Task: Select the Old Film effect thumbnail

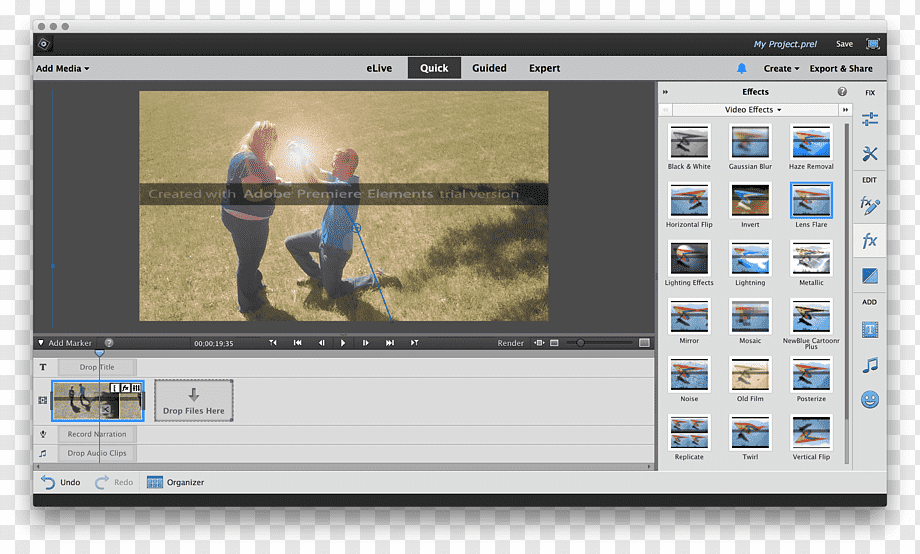Action: [x=750, y=375]
